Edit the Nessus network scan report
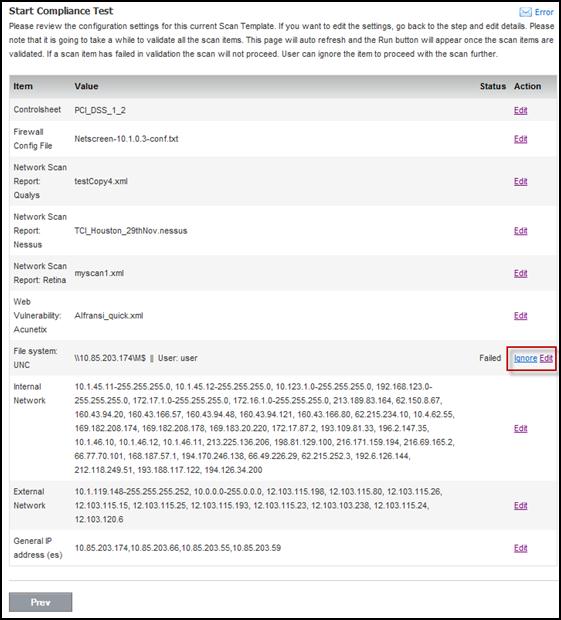This screenshot has height=620, width=561. point(520,231)
